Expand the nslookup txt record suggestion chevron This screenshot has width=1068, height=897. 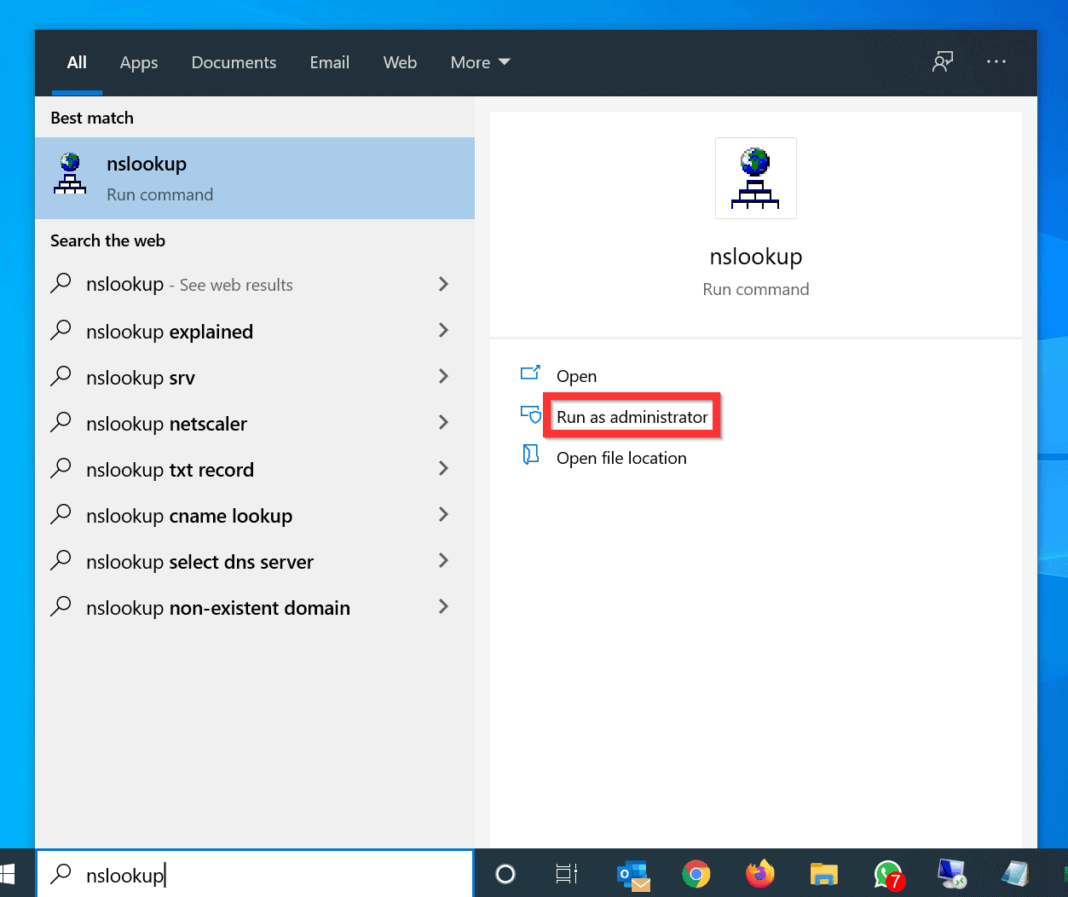[x=443, y=469]
